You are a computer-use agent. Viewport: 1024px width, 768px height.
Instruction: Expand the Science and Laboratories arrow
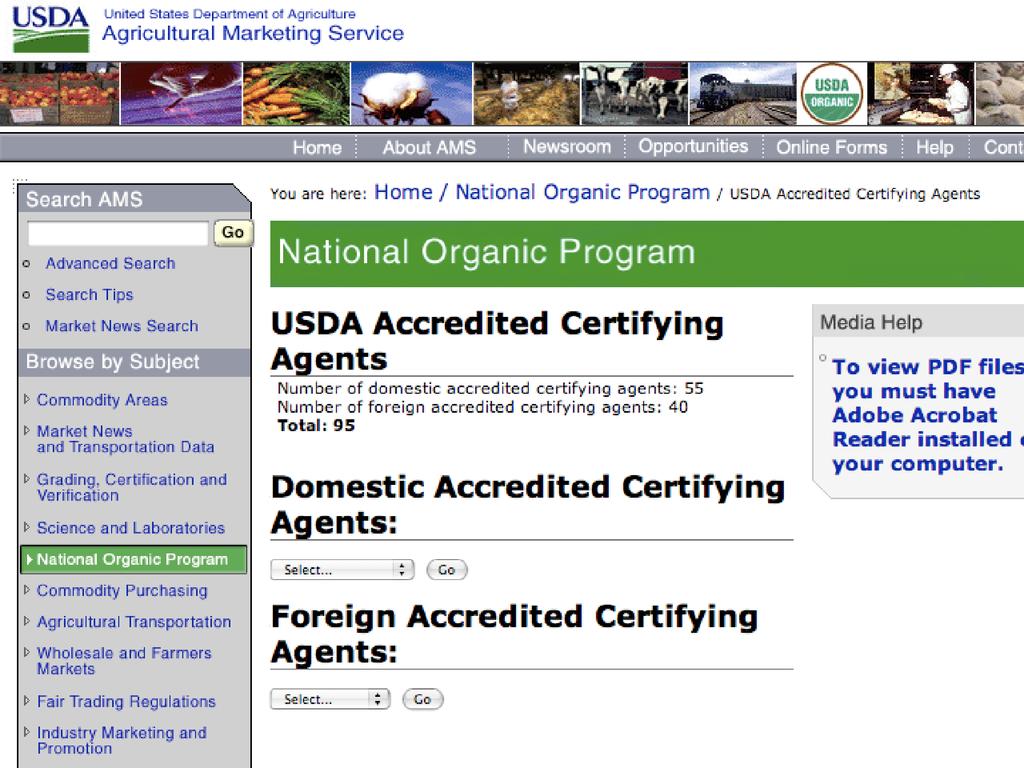27,528
